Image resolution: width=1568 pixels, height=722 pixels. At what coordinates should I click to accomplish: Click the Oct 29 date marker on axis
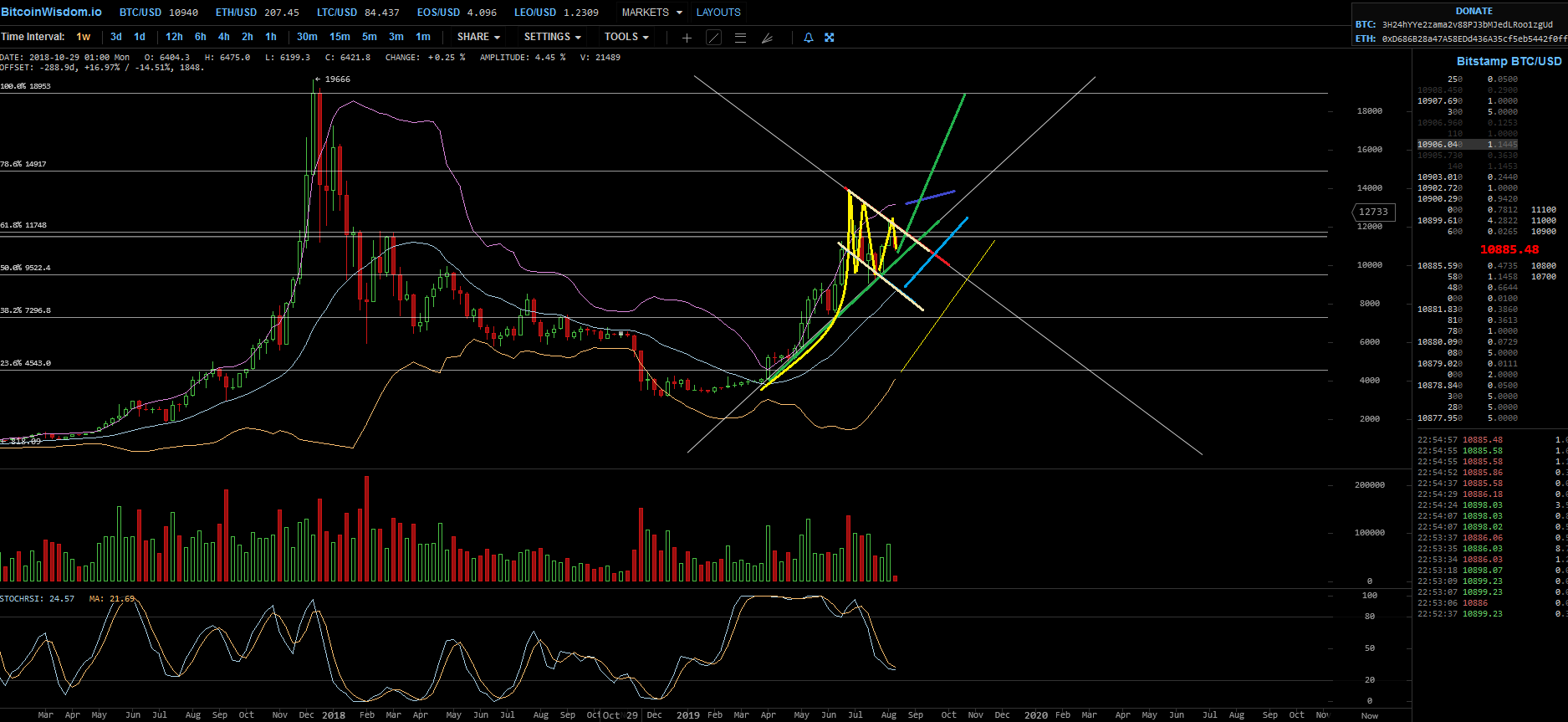[620, 715]
